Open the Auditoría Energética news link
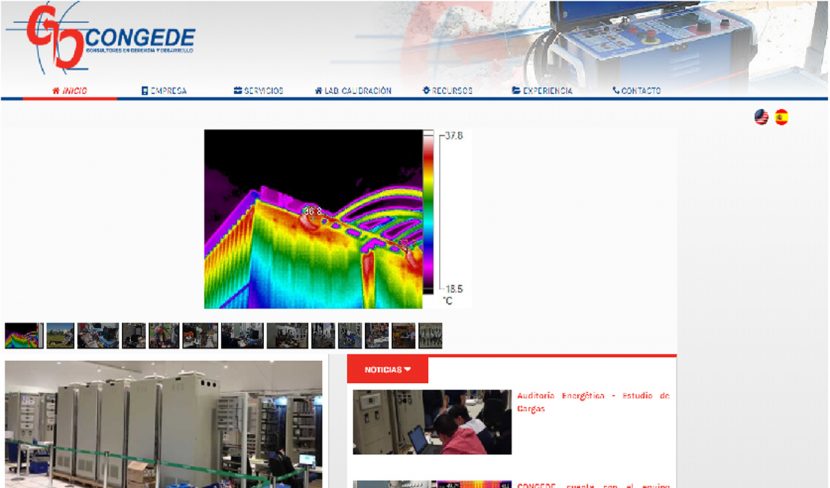The height and width of the screenshot is (488, 830). pos(593,402)
